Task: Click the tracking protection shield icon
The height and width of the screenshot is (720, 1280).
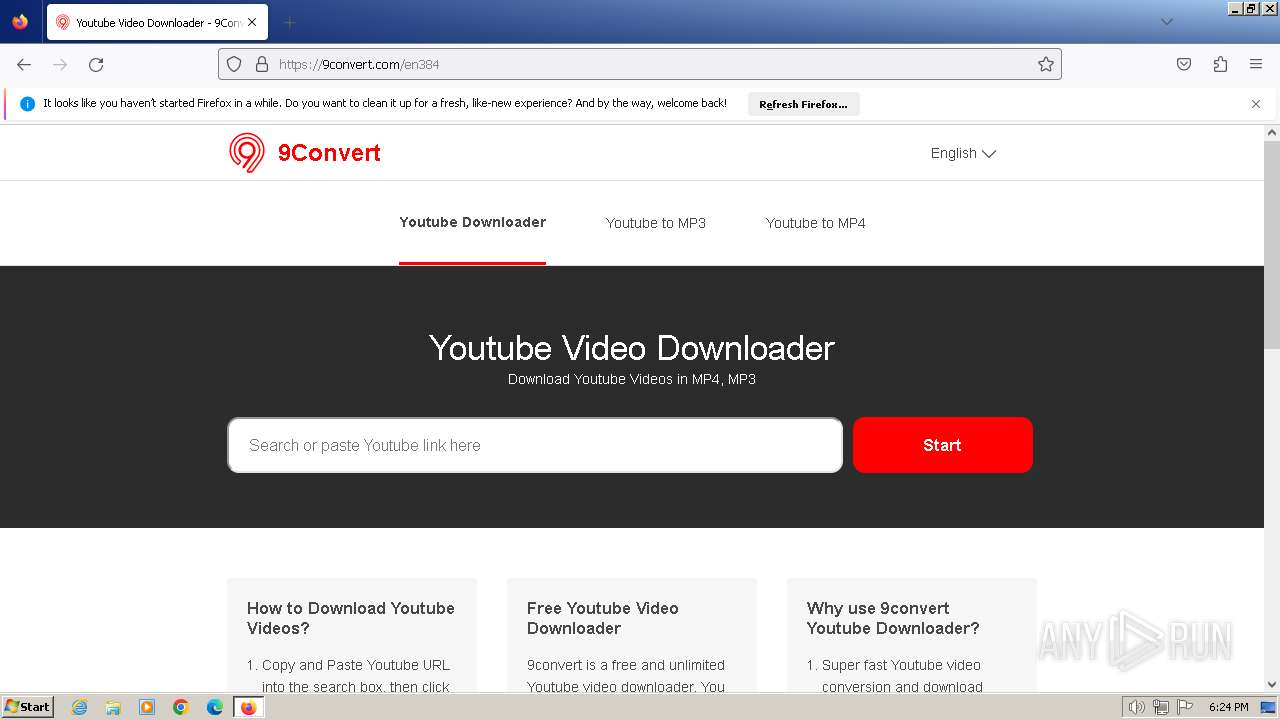Action: pos(234,64)
